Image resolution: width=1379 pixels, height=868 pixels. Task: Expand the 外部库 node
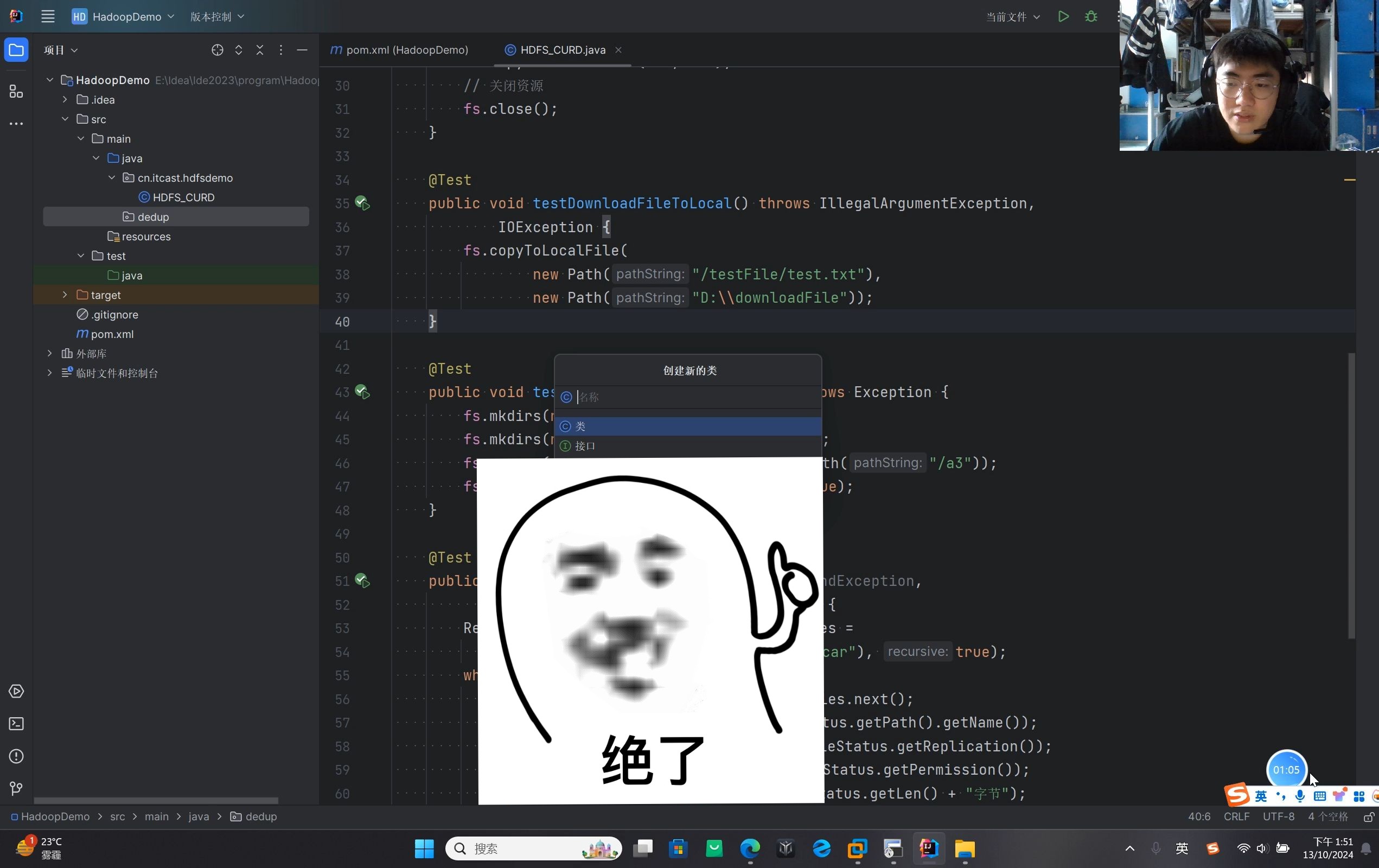click(x=50, y=353)
